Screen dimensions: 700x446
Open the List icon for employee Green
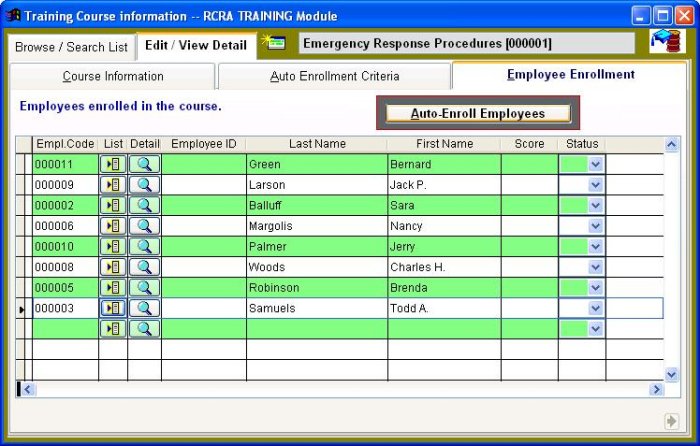tap(113, 164)
